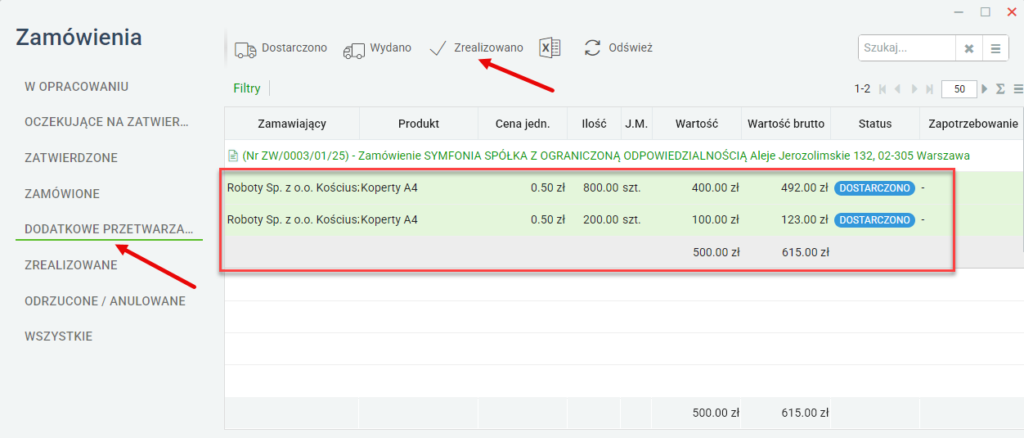
Task: Open the grid column options menu icon
Action: 1017,89
